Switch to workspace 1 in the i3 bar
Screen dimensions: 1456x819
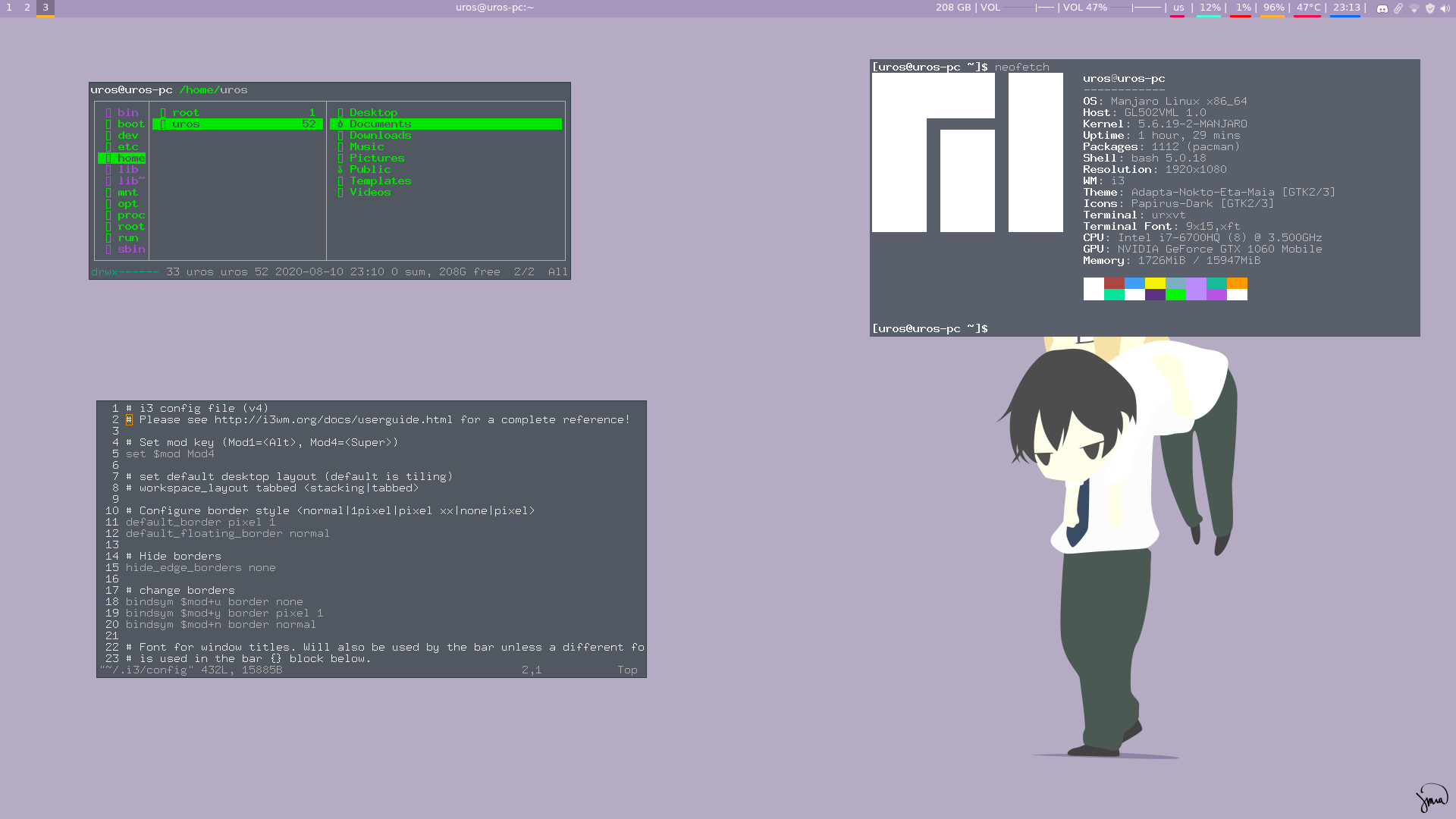click(9, 8)
